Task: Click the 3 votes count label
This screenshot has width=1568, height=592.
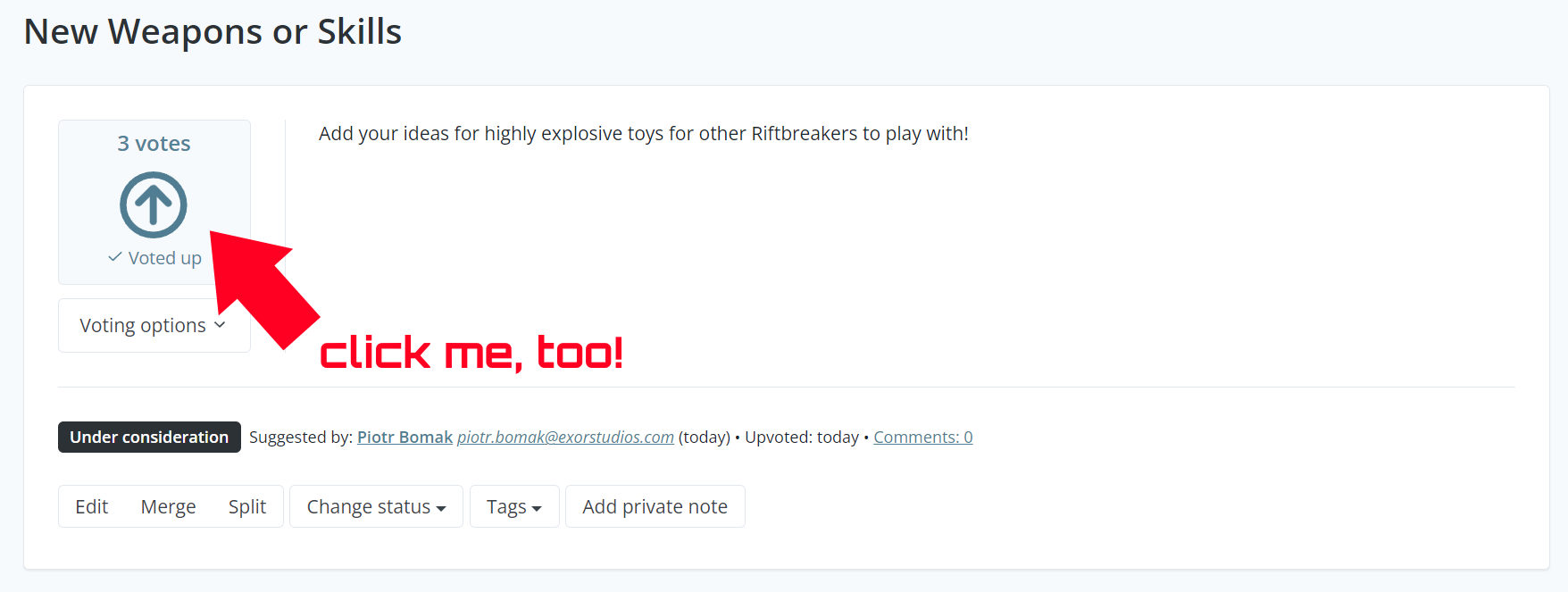Action: [x=154, y=144]
